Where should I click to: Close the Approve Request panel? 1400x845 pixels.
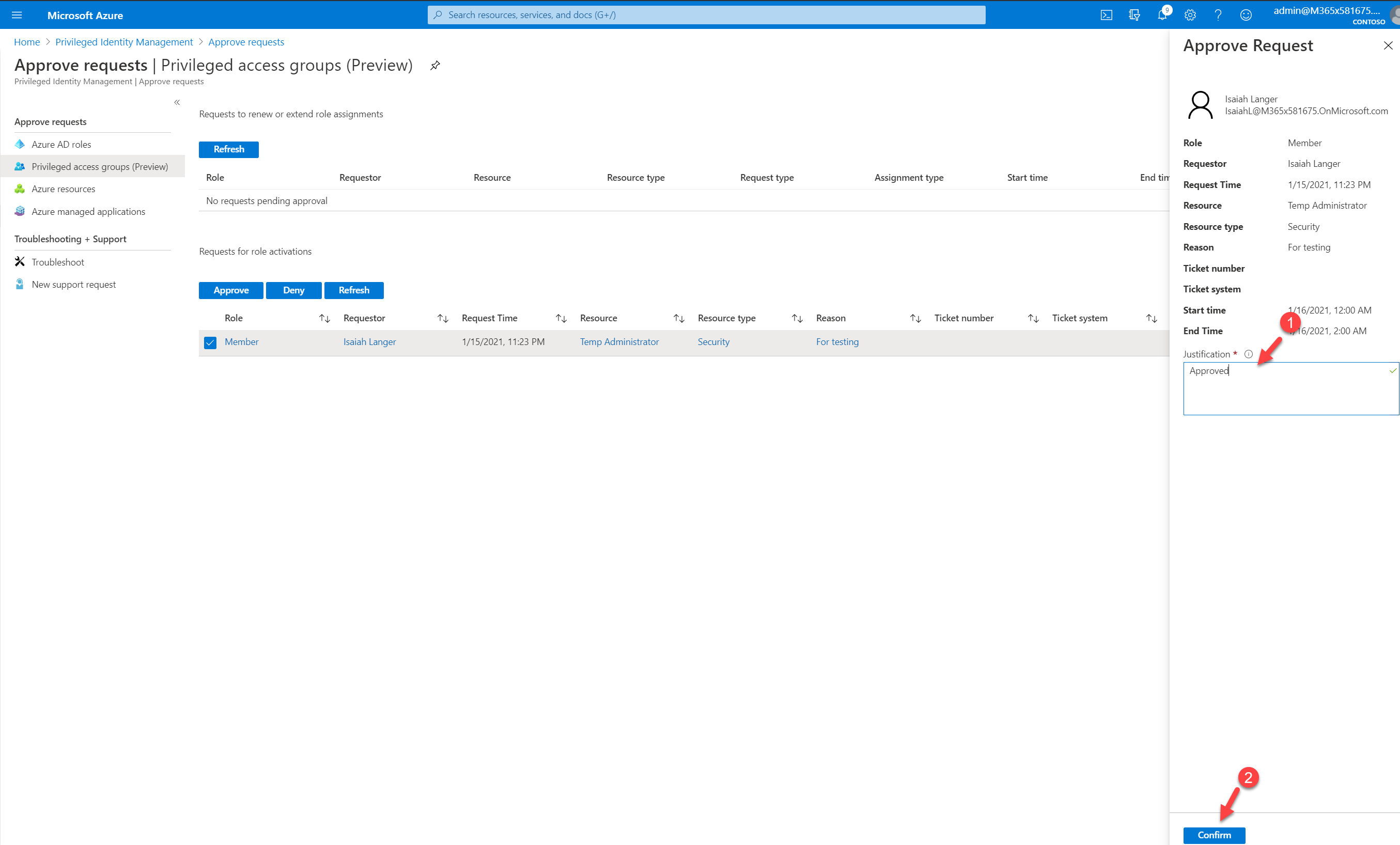pyautogui.click(x=1388, y=45)
